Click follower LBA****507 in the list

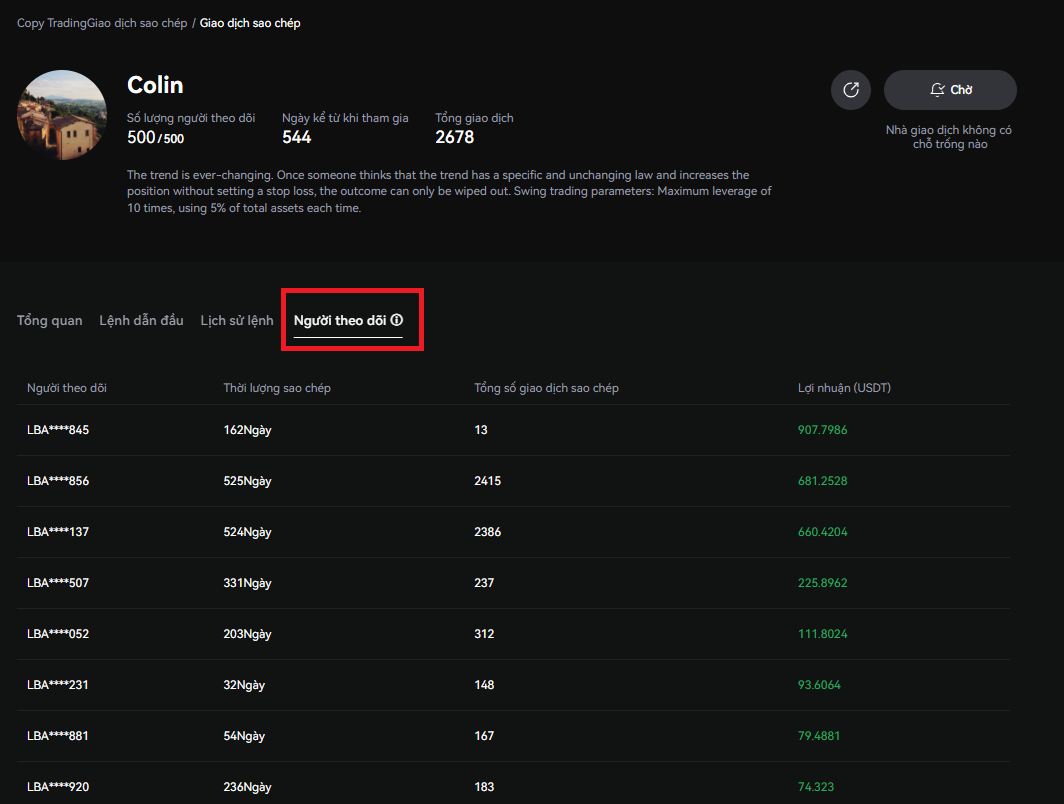(58, 583)
